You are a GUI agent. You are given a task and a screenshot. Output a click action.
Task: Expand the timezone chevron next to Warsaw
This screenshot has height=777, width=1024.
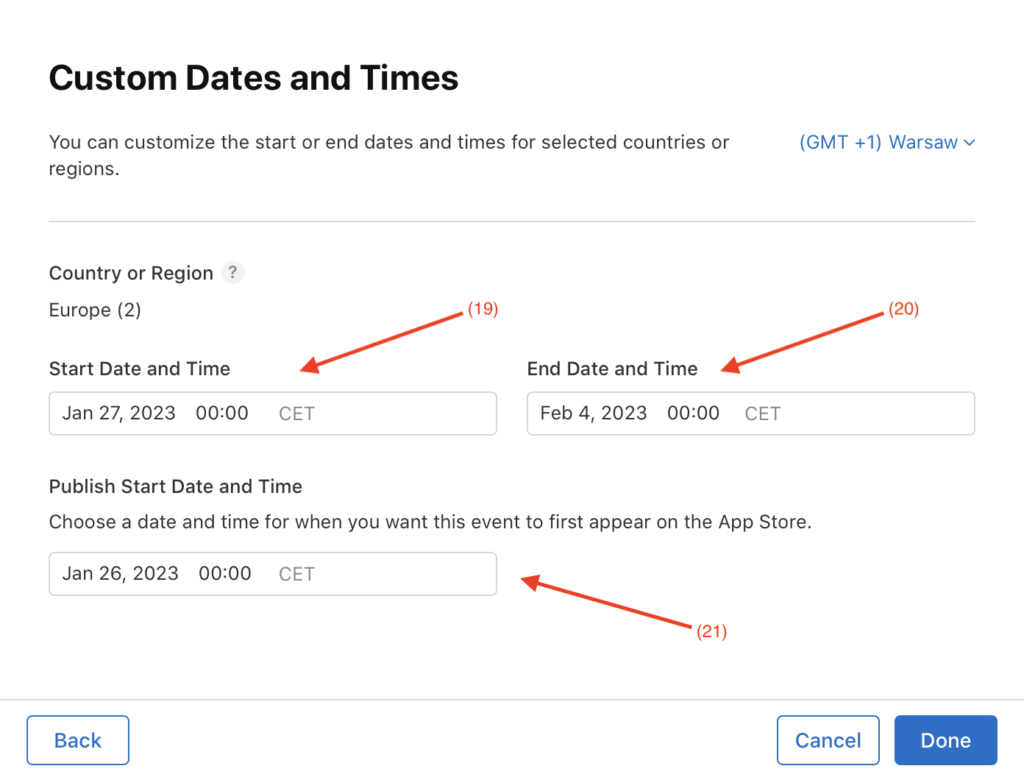pos(968,142)
